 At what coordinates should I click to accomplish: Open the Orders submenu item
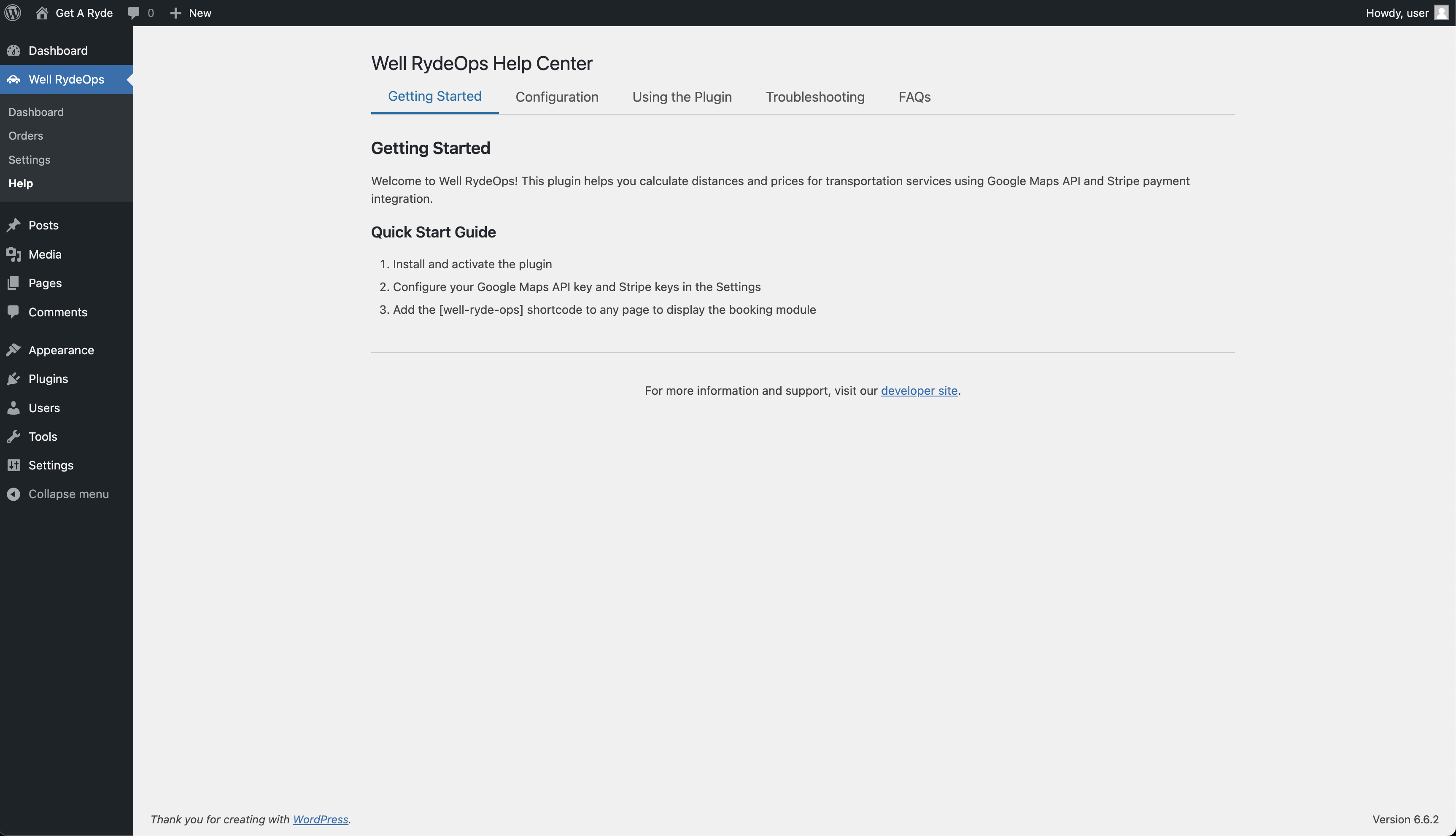click(26, 135)
